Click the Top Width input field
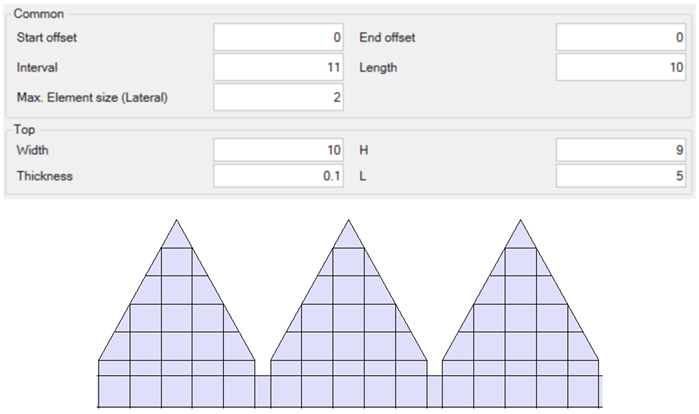699x414 pixels. 279,151
